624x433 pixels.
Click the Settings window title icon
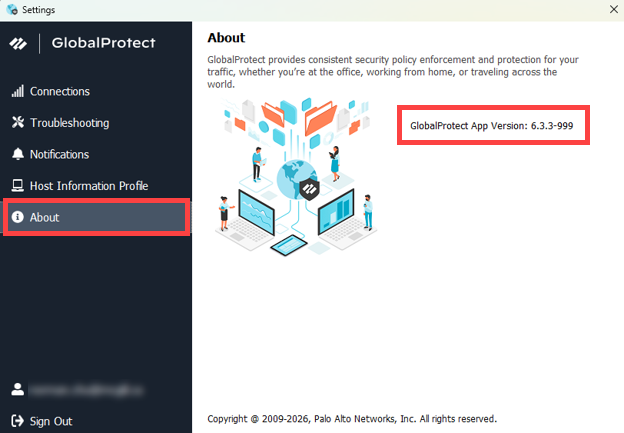(12, 10)
